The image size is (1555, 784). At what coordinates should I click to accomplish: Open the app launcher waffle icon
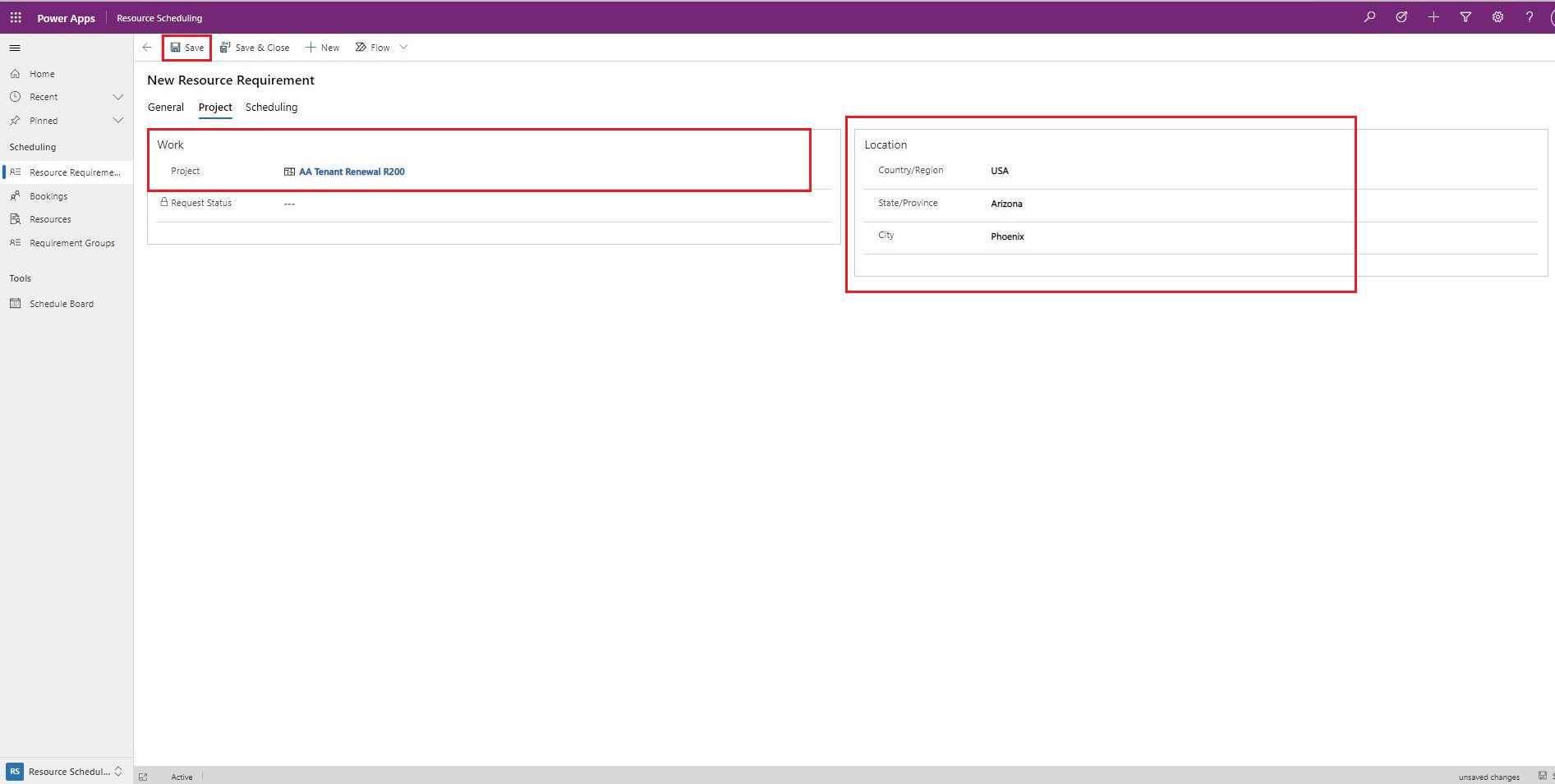16,17
